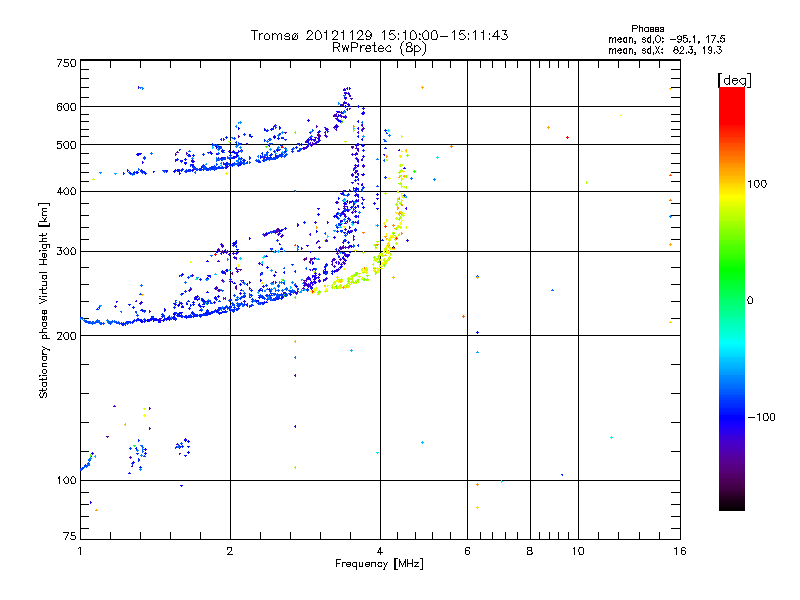
Task: Click the x-axis tick label '1'
Action: [x=80, y=551]
